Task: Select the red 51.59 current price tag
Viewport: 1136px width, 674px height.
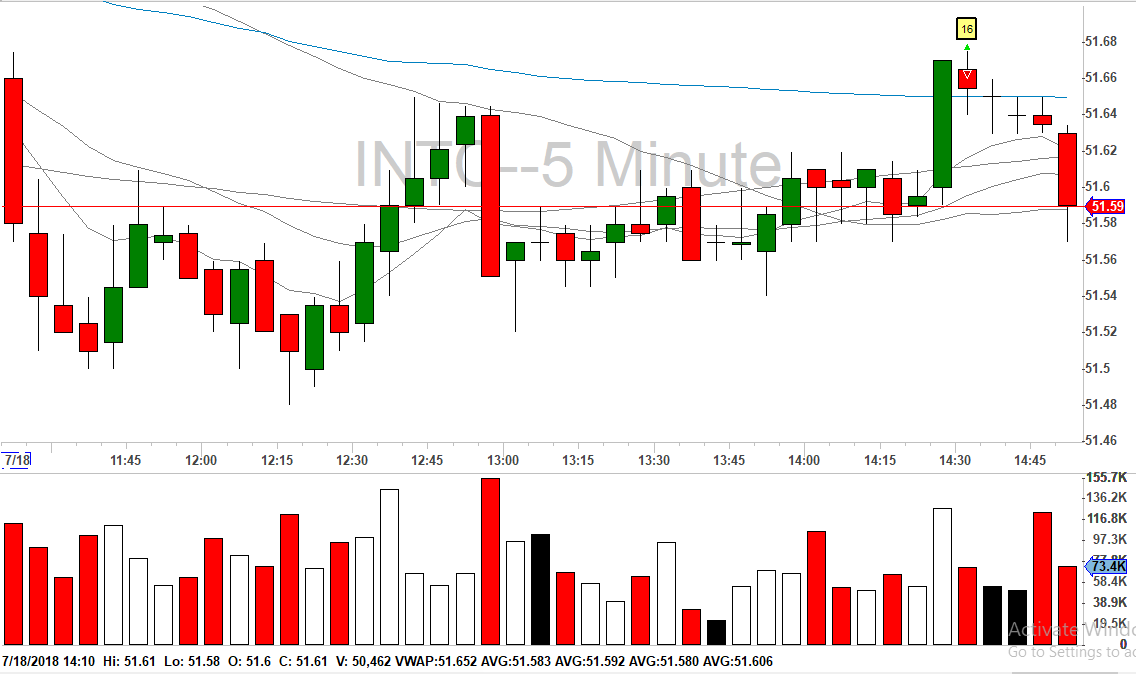Action: point(1106,207)
